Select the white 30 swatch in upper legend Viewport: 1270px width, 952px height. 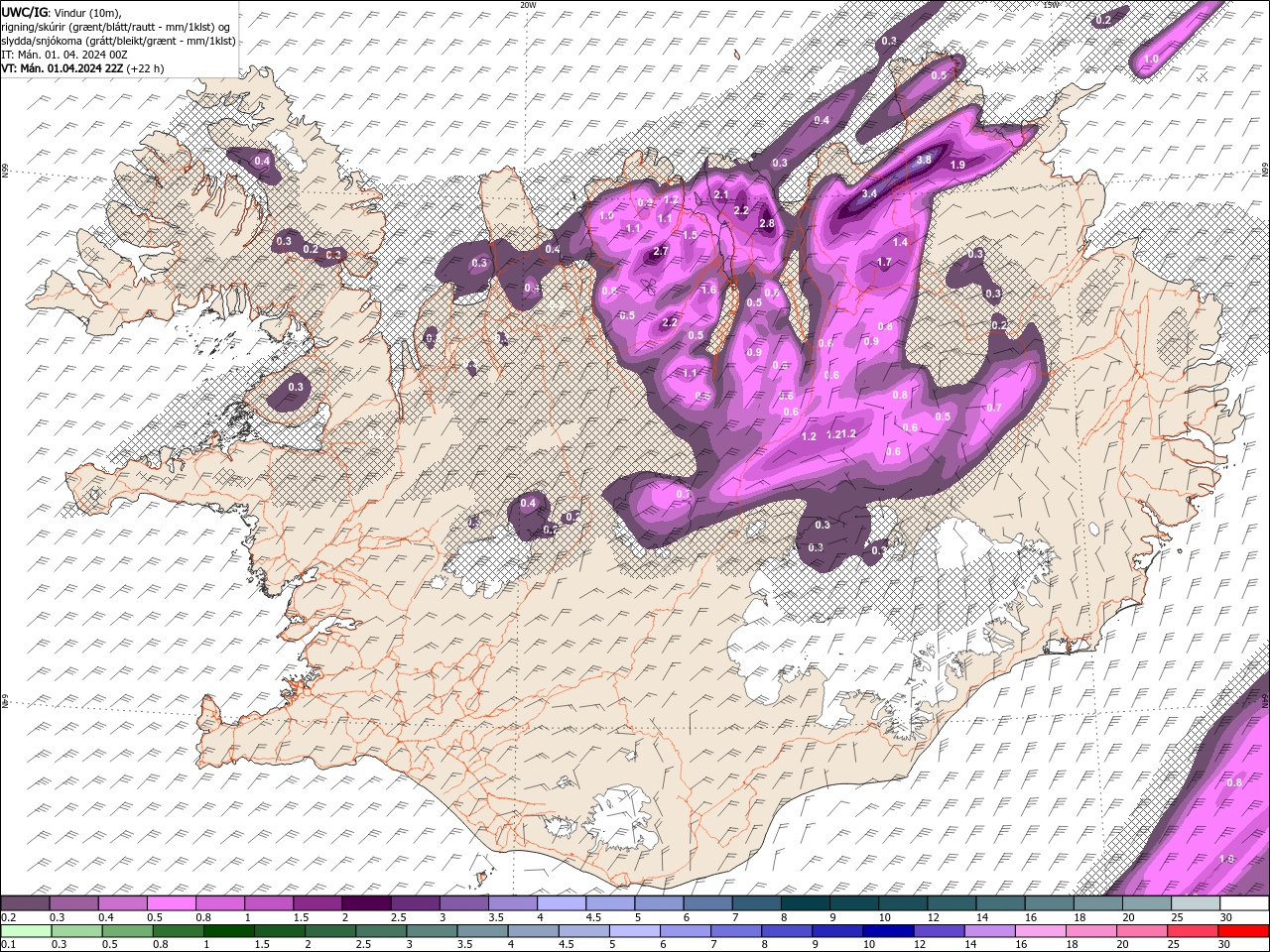click(1243, 903)
